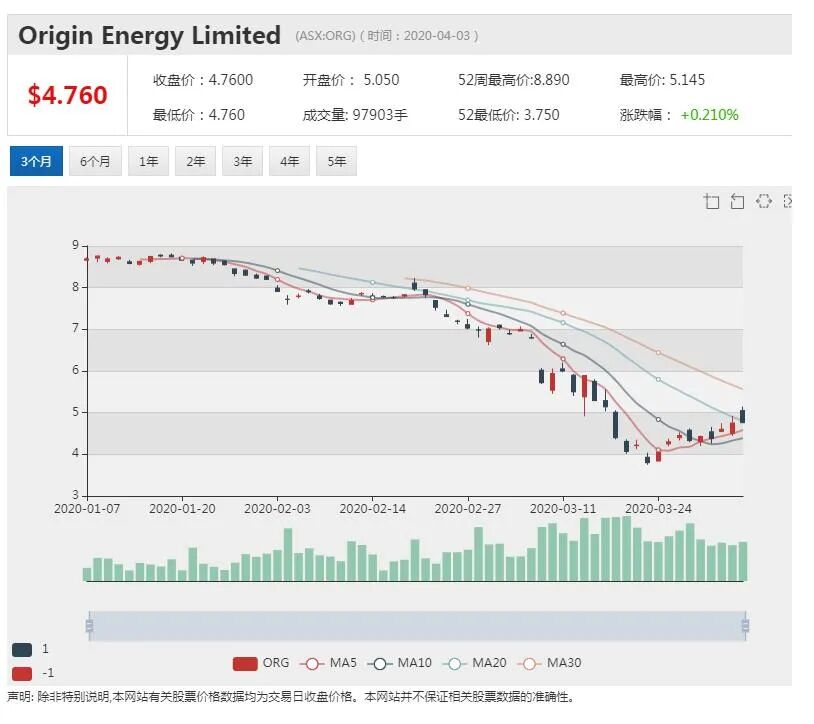Toggle the MA10 line legend entry

pyautogui.click(x=400, y=663)
